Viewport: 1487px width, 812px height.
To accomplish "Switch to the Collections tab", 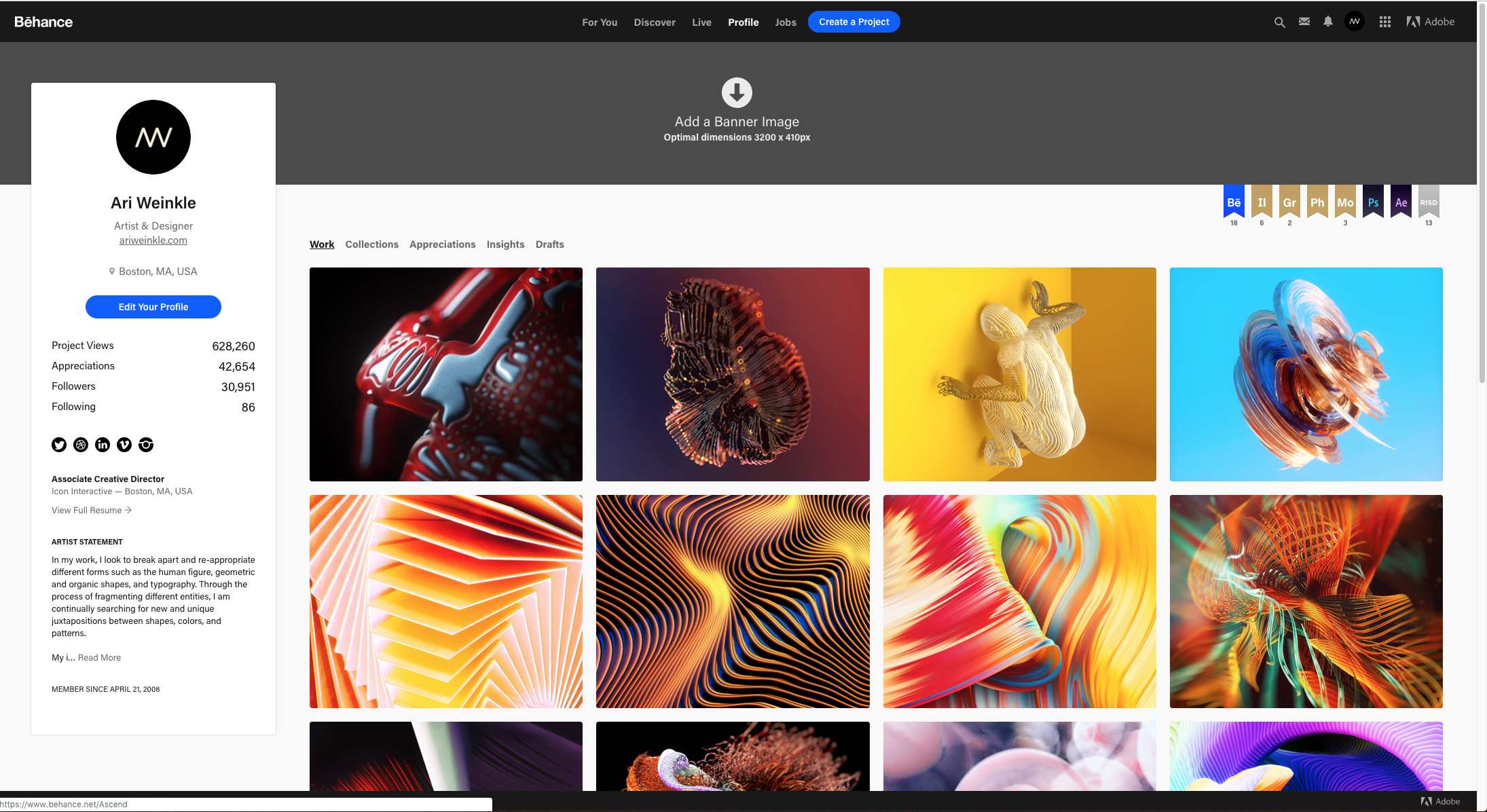I will [x=371, y=244].
